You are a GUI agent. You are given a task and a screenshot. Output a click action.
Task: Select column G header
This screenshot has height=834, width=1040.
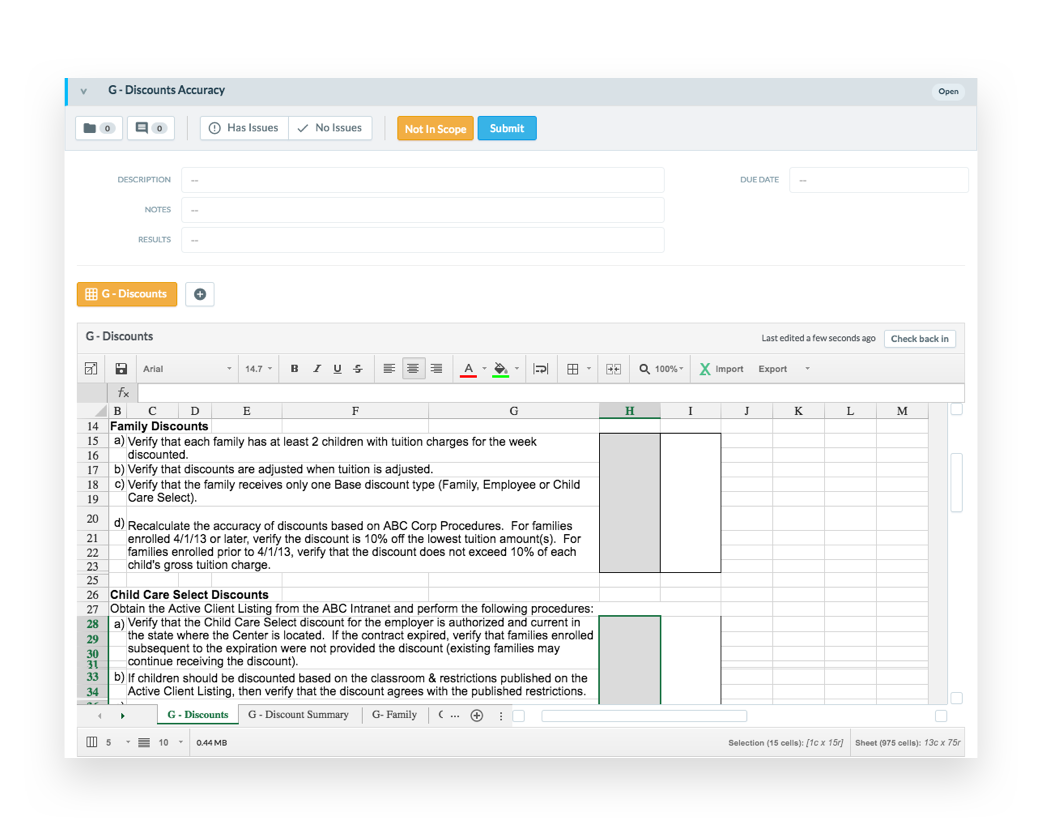coord(513,411)
